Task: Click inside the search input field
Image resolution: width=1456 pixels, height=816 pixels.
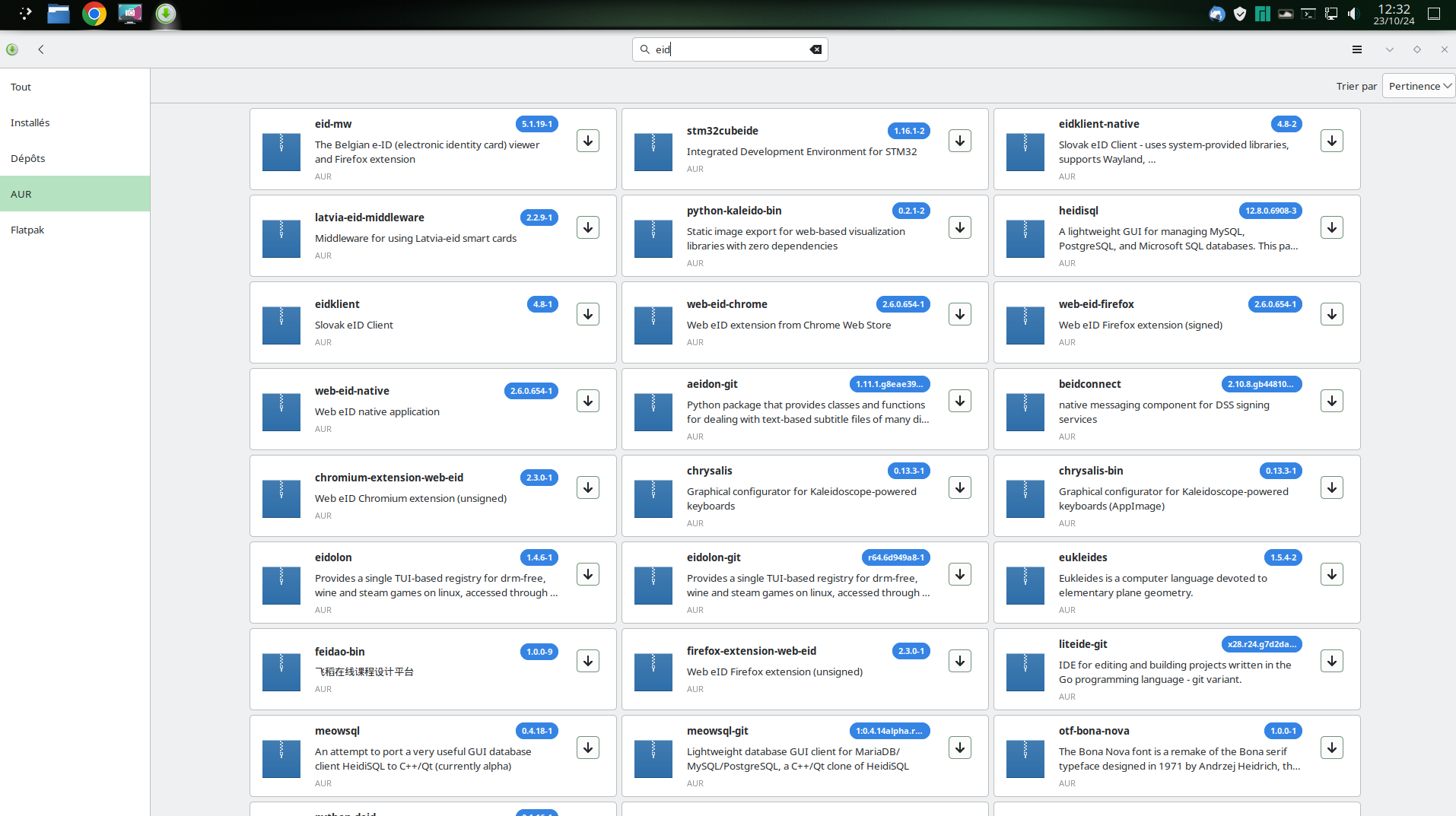Action: click(730, 49)
